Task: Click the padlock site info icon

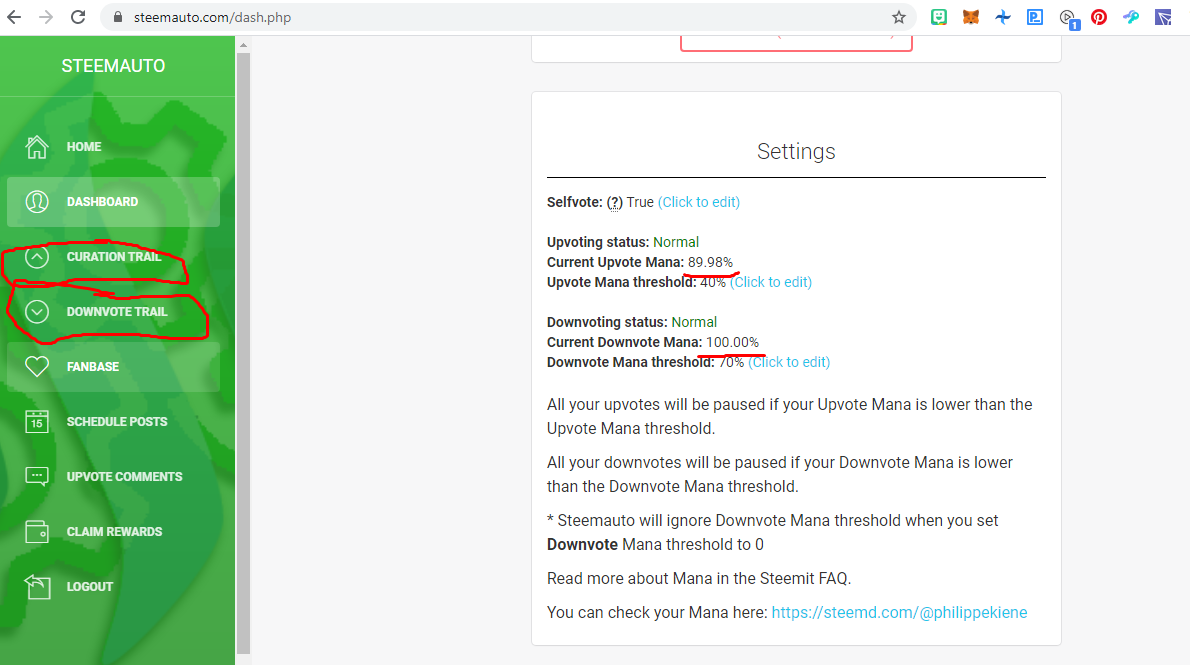Action: pyautogui.click(x=118, y=17)
